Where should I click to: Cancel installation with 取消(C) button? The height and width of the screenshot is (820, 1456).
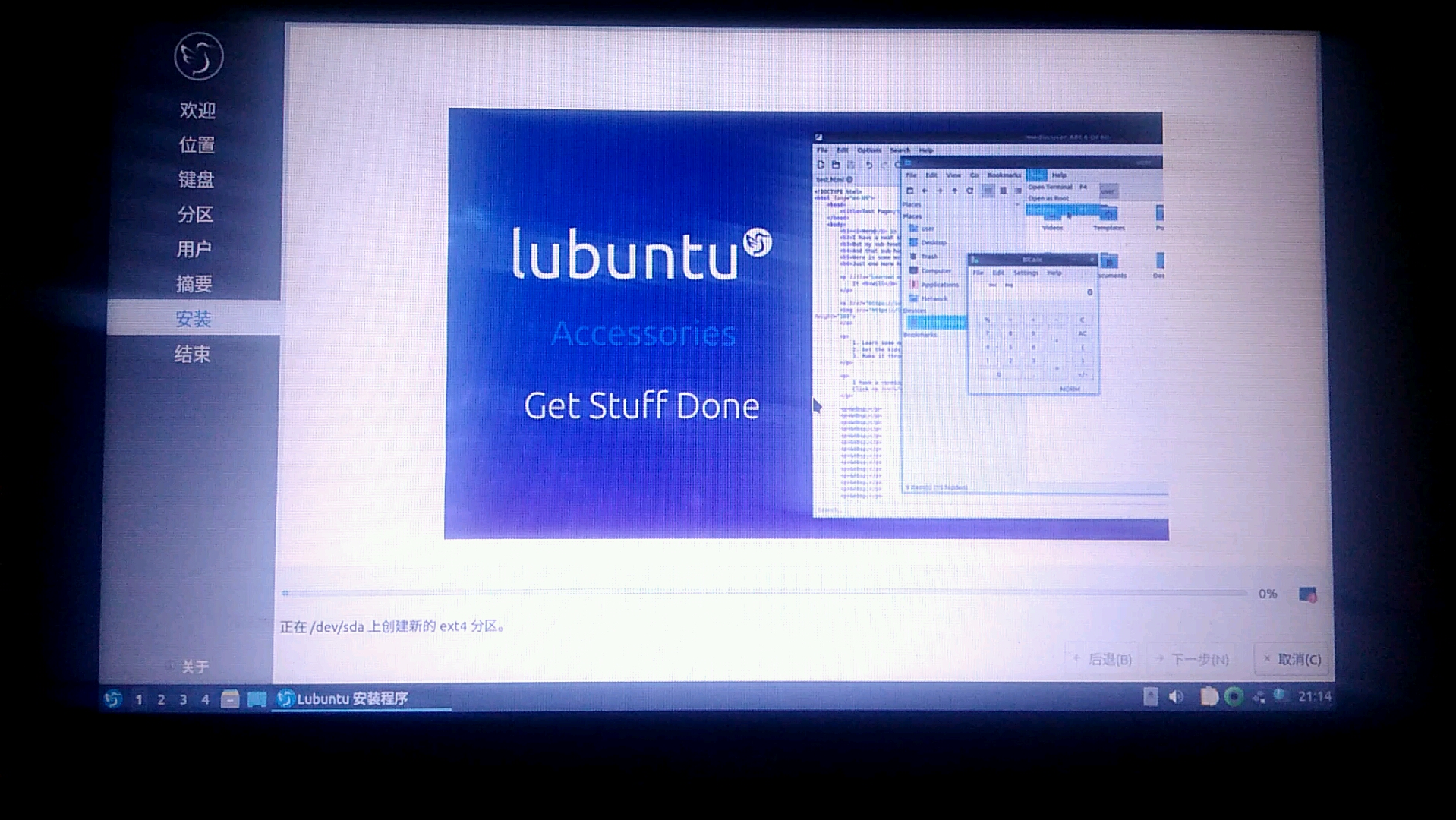[1292, 658]
